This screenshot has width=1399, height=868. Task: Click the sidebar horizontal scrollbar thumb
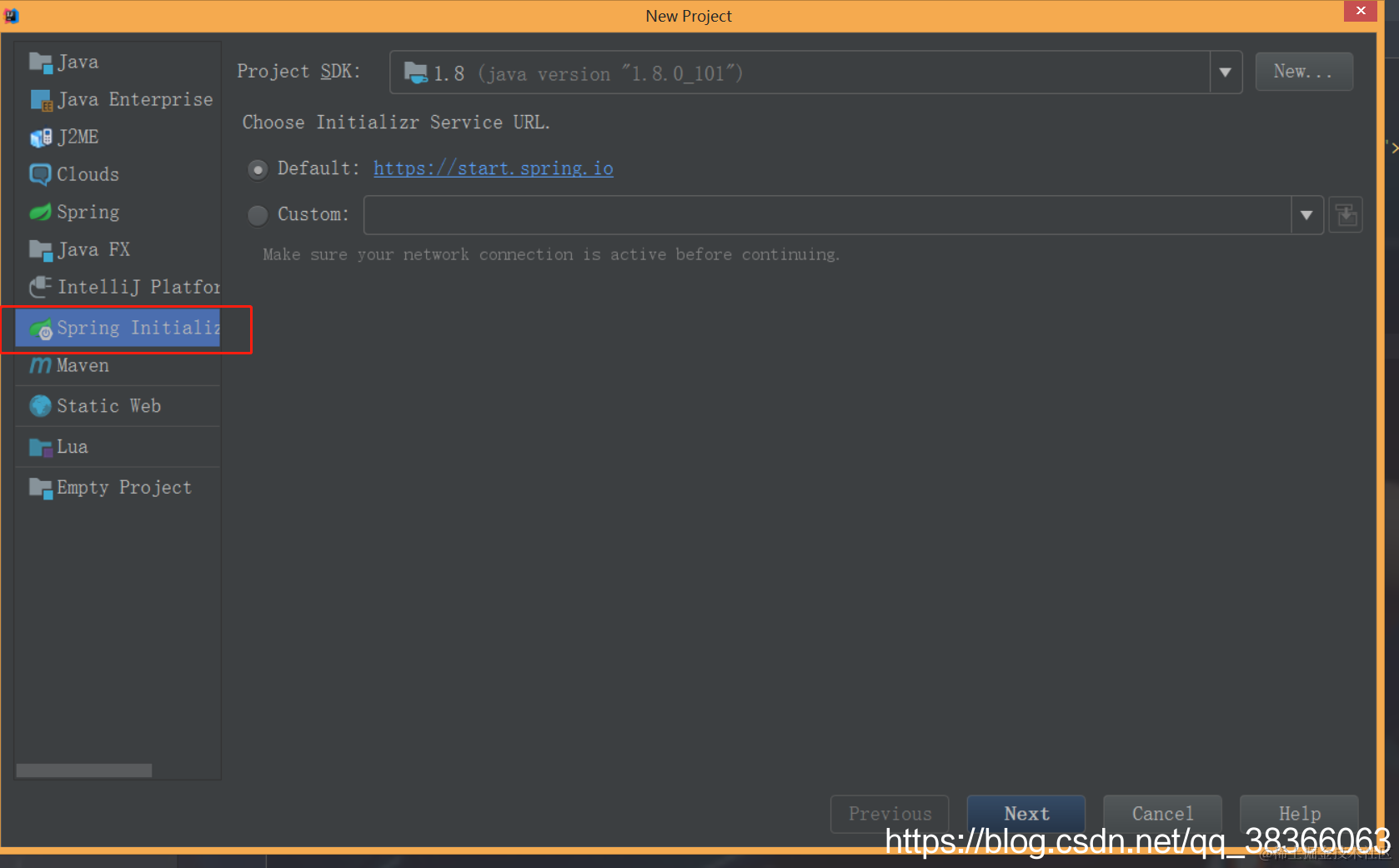tap(84, 770)
